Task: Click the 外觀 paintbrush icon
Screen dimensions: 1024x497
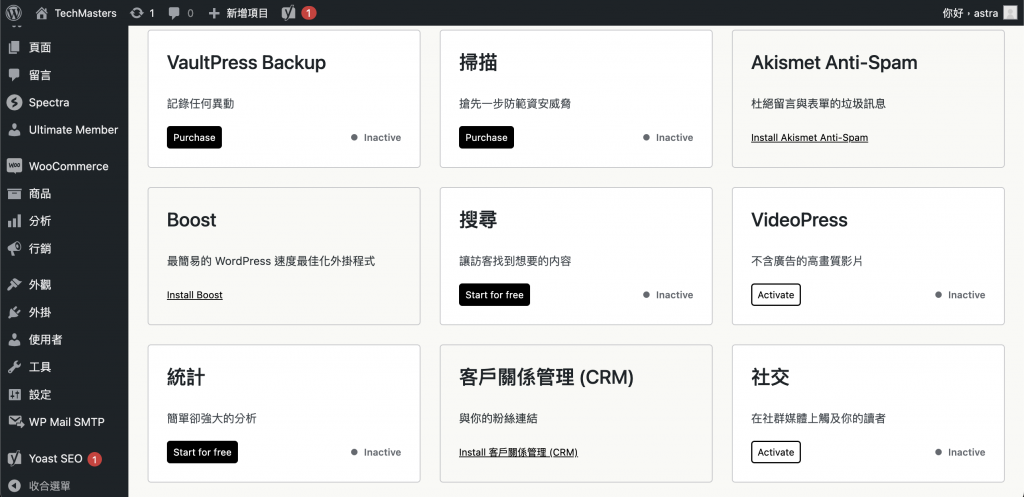Action: [14, 285]
